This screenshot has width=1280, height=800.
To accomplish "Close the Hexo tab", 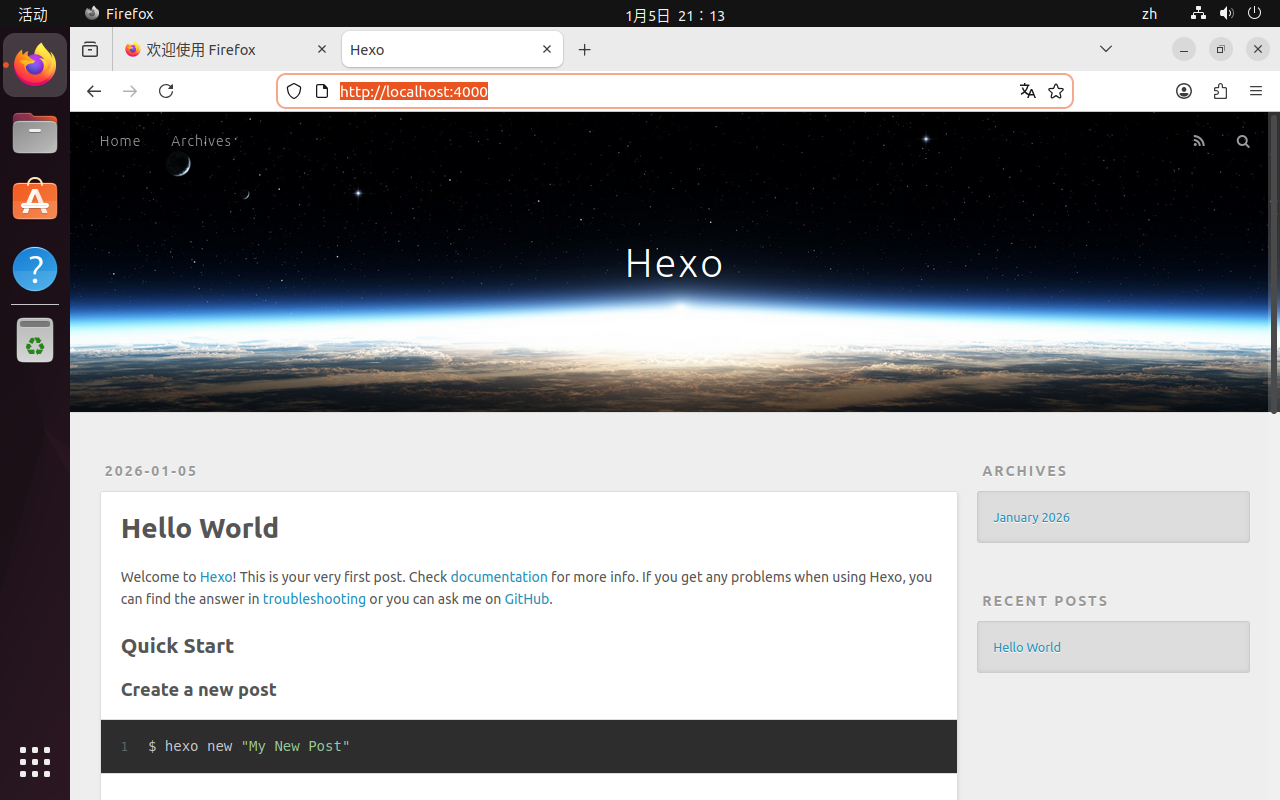I will pyautogui.click(x=547, y=49).
